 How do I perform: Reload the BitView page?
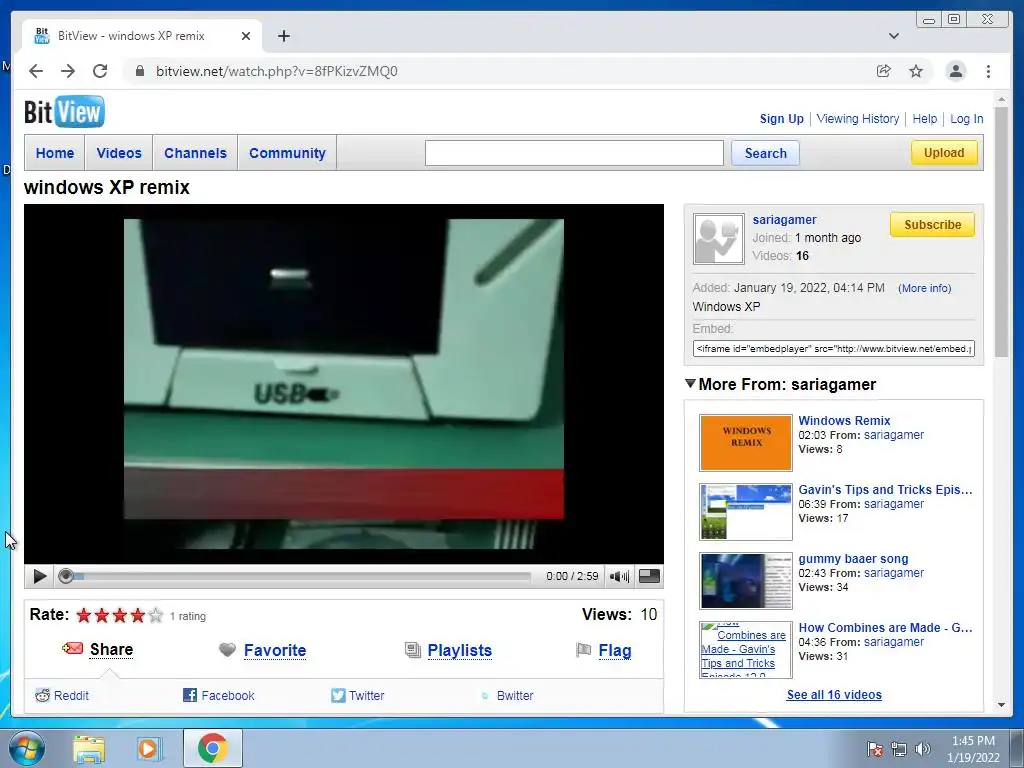tap(100, 71)
